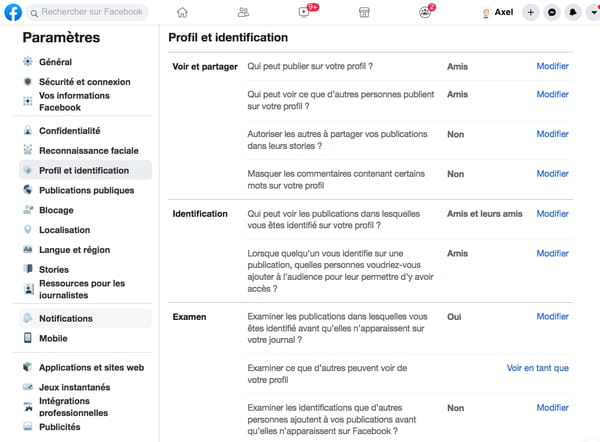
Task: Open the notifications bell icon
Action: coord(573,13)
